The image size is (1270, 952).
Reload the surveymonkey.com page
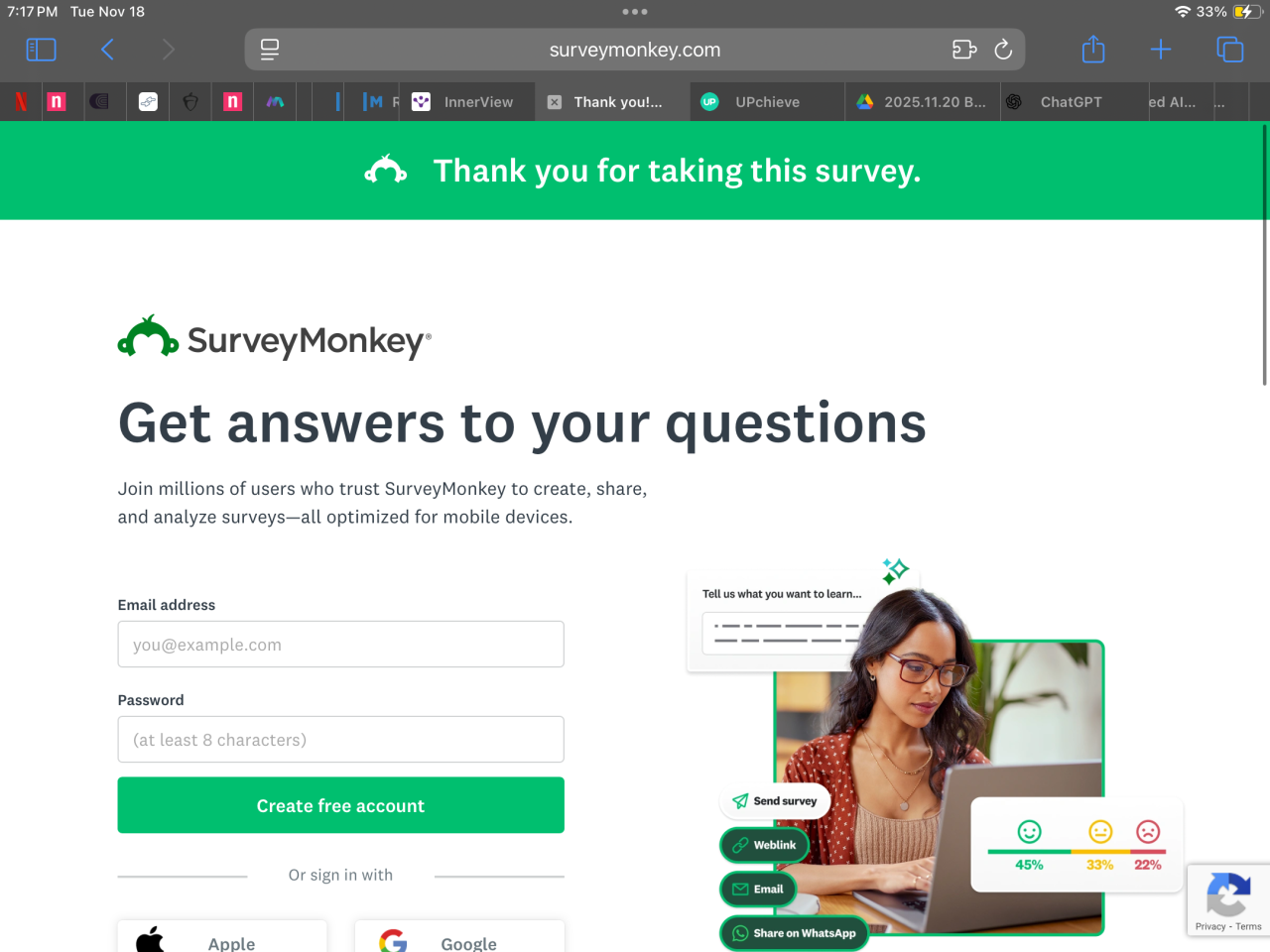(x=1003, y=50)
